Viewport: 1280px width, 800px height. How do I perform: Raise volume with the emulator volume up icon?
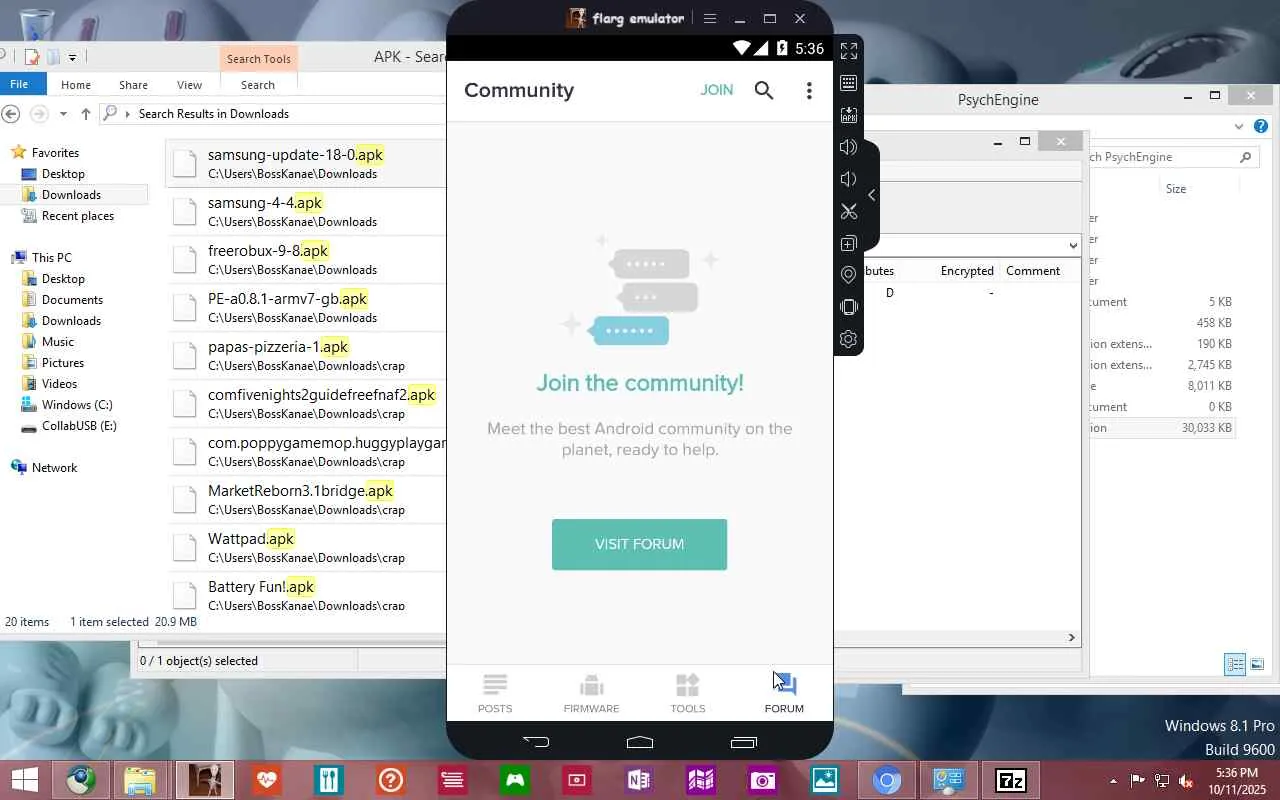pyautogui.click(x=849, y=147)
